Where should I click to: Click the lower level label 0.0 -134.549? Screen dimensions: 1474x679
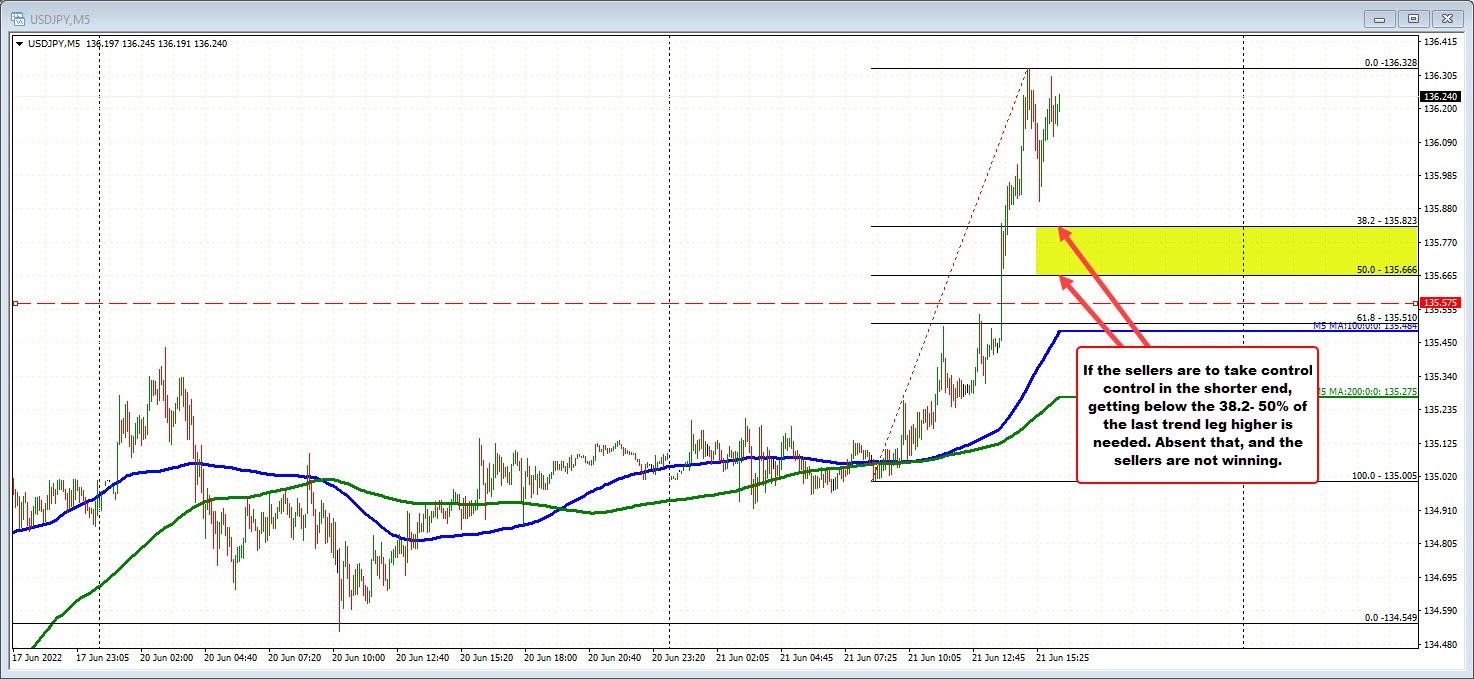[1391, 617]
